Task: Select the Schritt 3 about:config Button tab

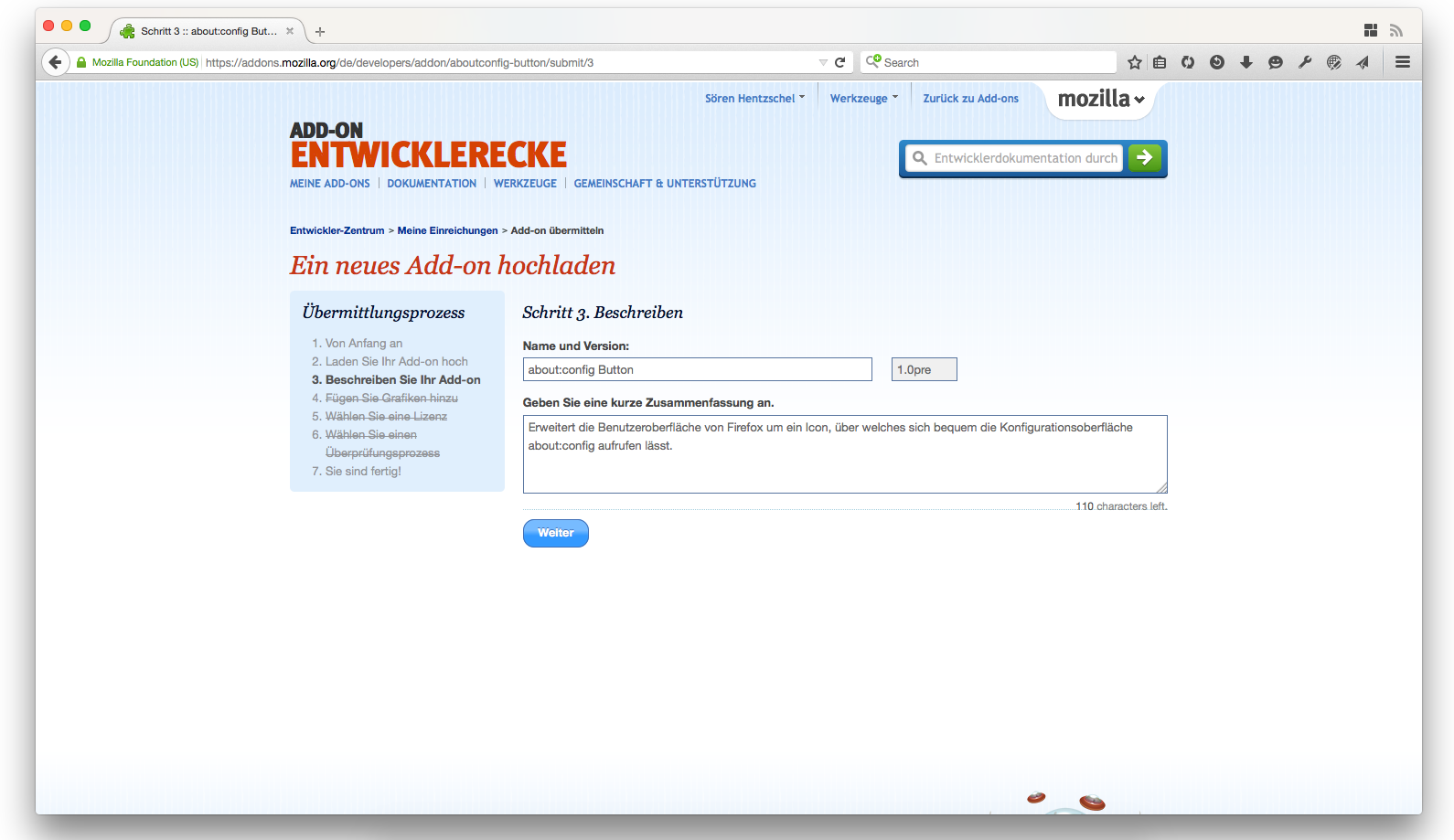Action: tap(208, 31)
